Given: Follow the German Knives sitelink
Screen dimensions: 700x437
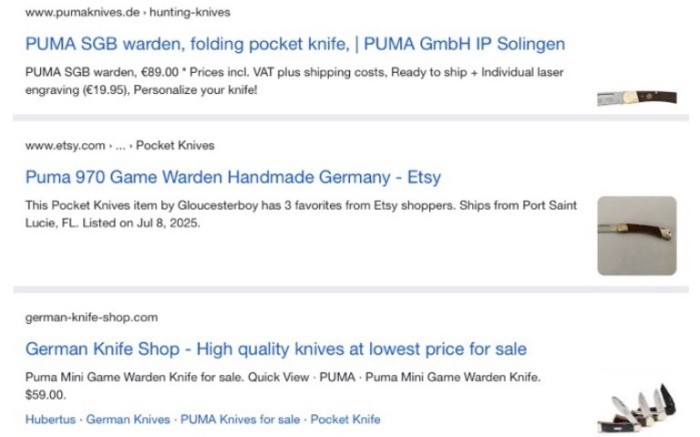Looking at the screenshot, I should coord(128,419).
